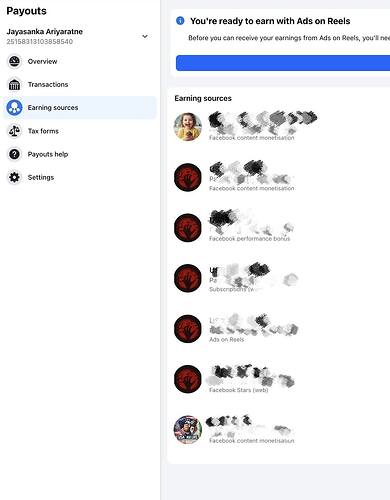Open the Overview menu item

tap(80, 61)
